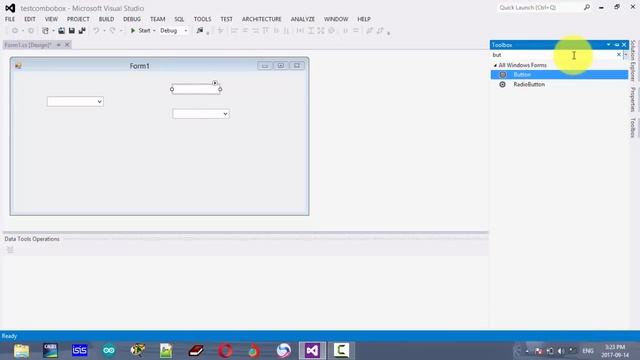Click the Redo toolbar icon

(x=113, y=31)
